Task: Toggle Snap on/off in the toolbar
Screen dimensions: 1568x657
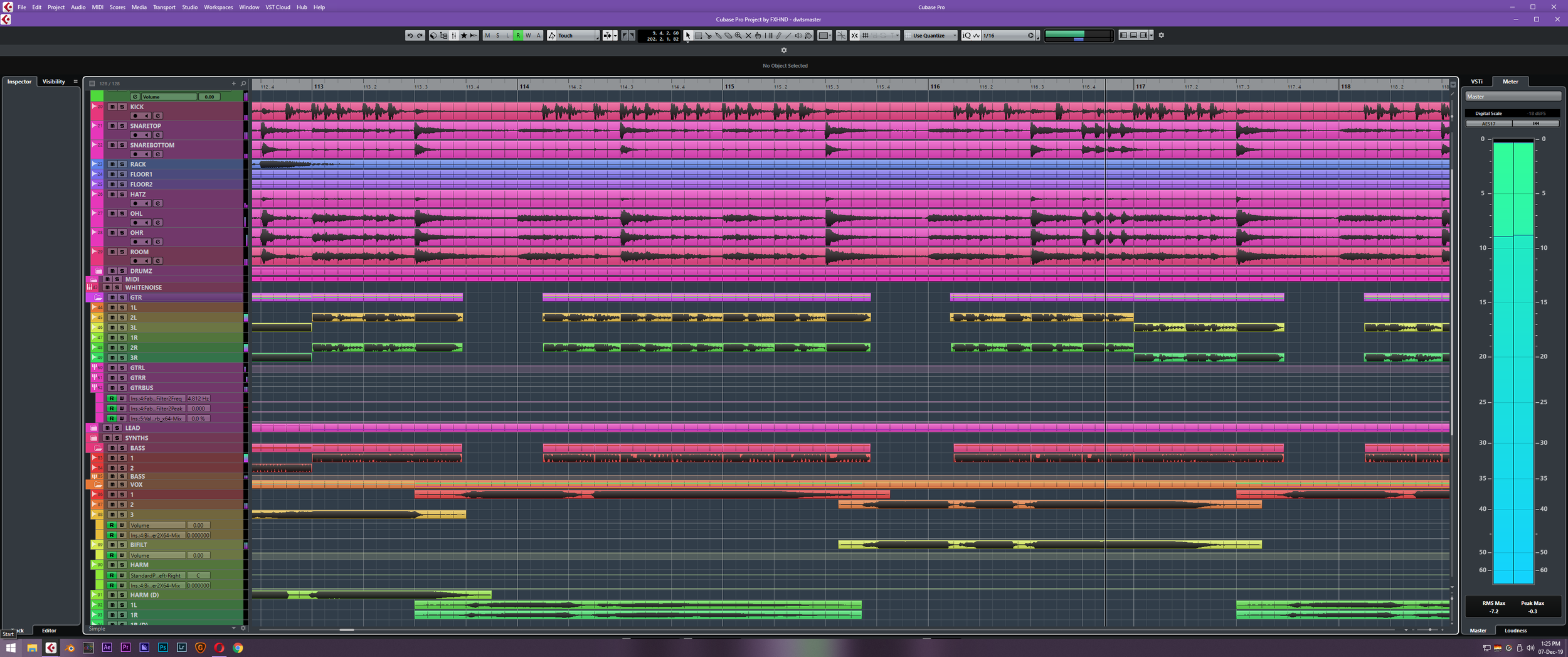Action: point(854,35)
